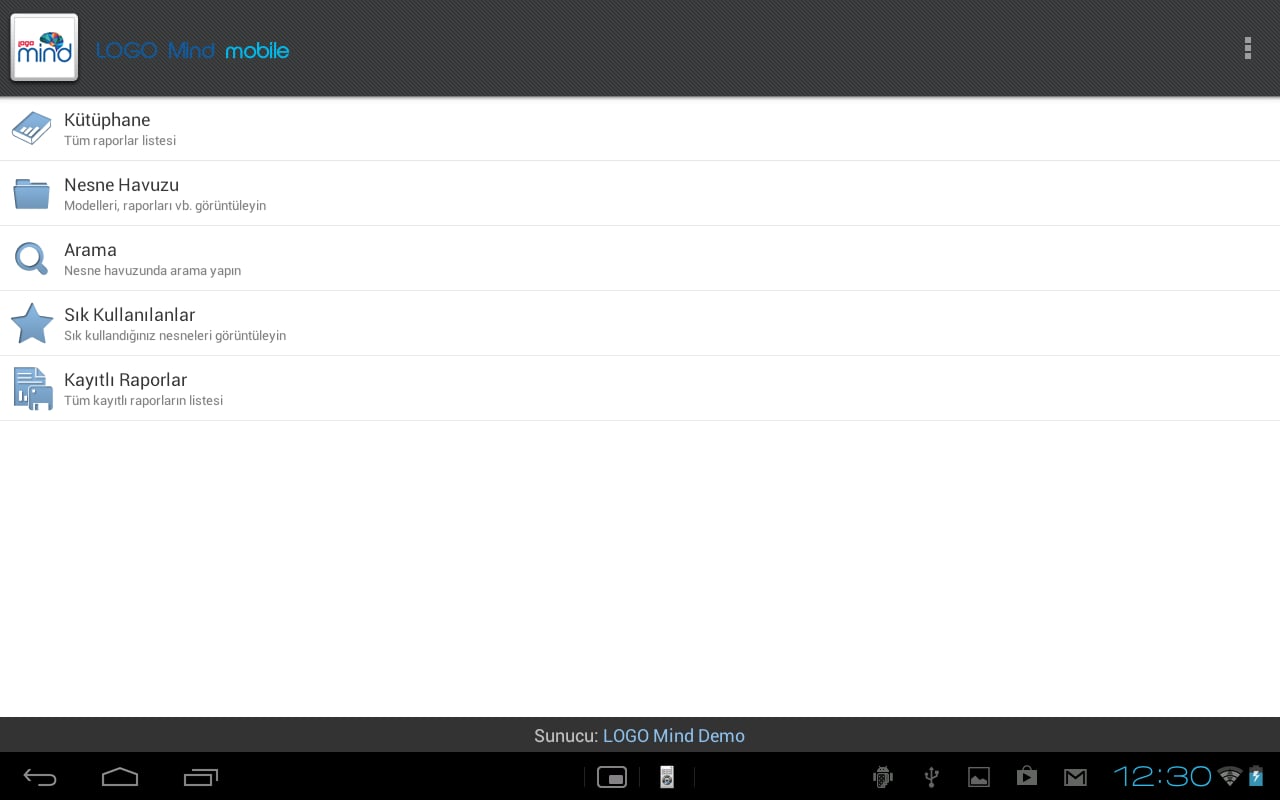Tap the Android back button

click(40, 777)
